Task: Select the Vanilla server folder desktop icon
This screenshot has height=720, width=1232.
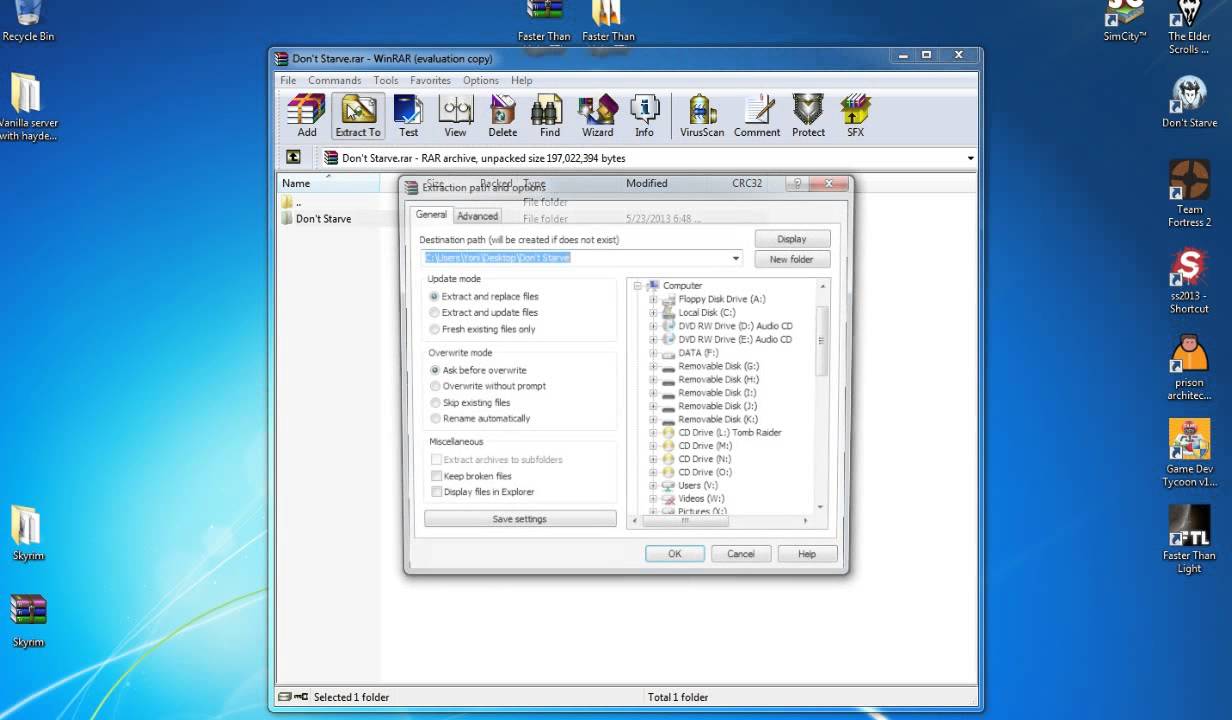Action: pyautogui.click(x=28, y=106)
